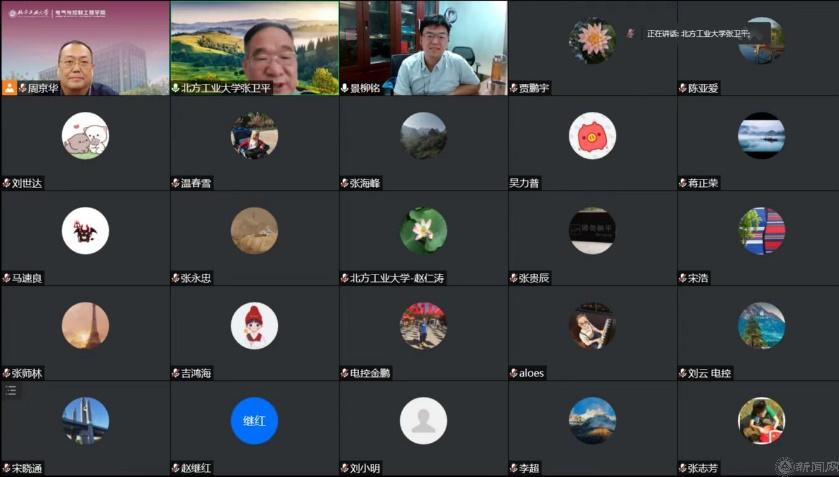Click the muted mic icon next to 宋浩
Image resolution: width=839 pixels, height=477 pixels.
tap(683, 278)
